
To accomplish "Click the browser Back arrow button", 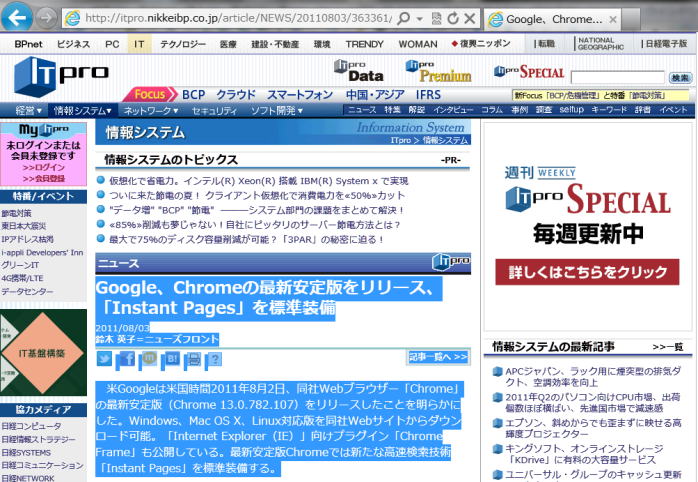I will [17, 18].
